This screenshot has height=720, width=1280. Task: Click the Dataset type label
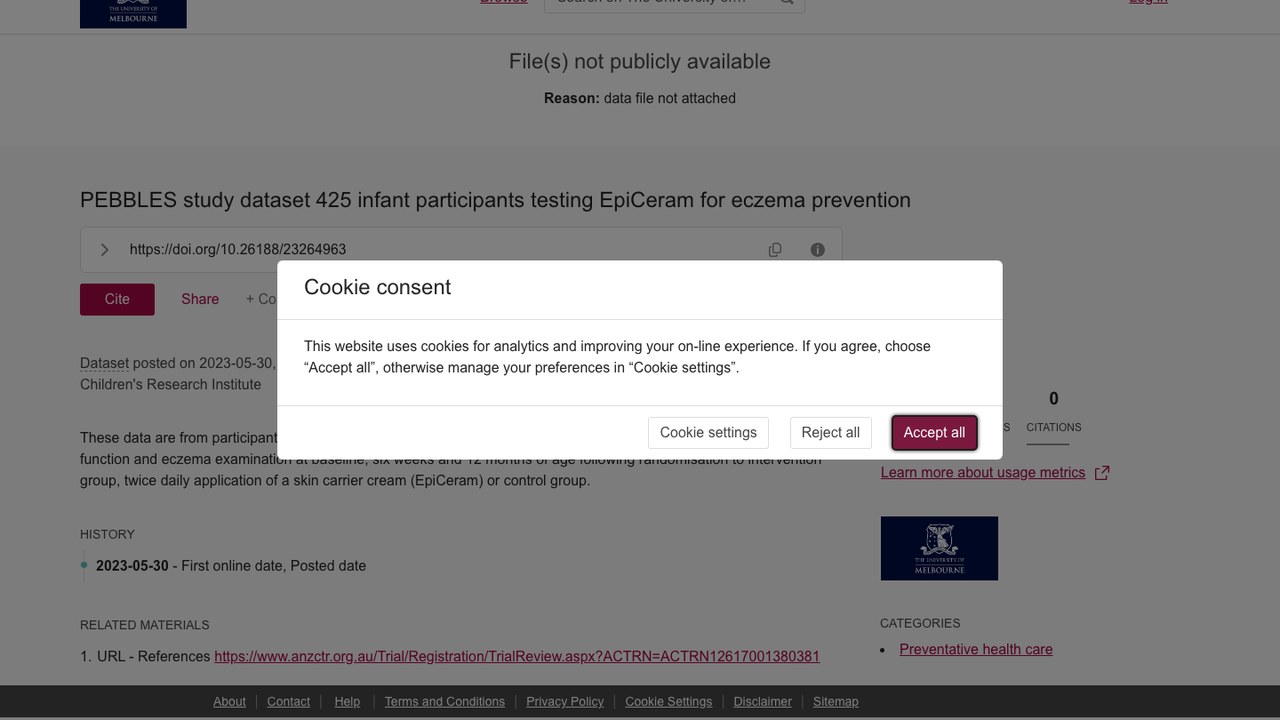[104, 363]
